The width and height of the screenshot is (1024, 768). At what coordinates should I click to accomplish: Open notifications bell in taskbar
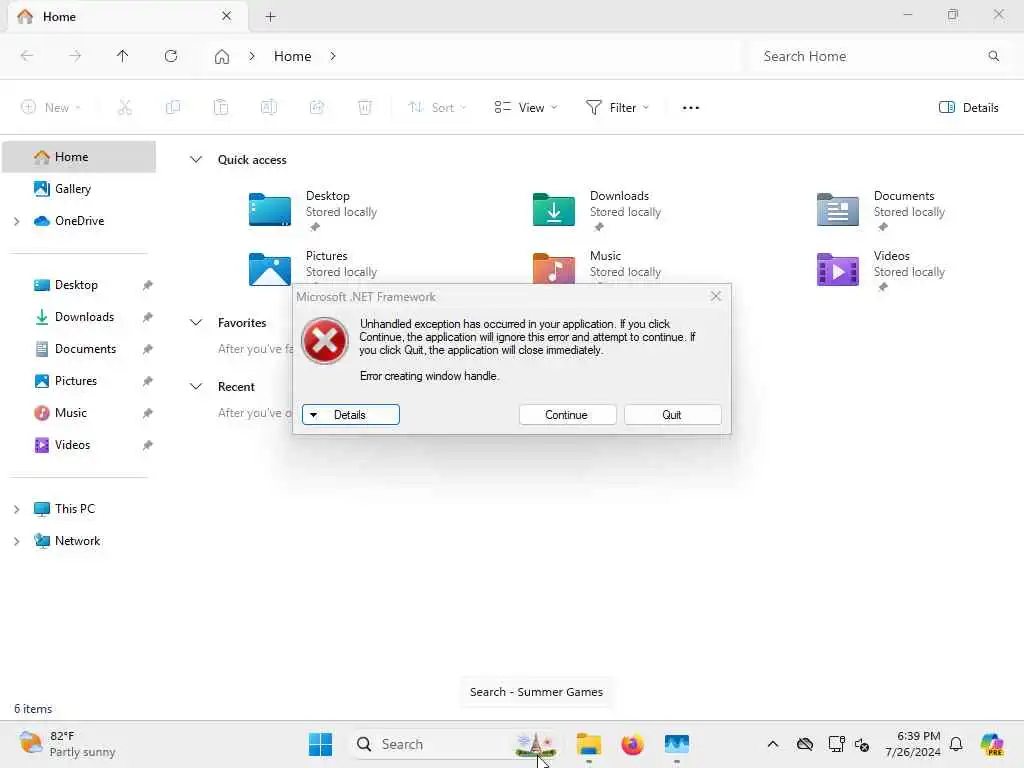click(x=956, y=744)
